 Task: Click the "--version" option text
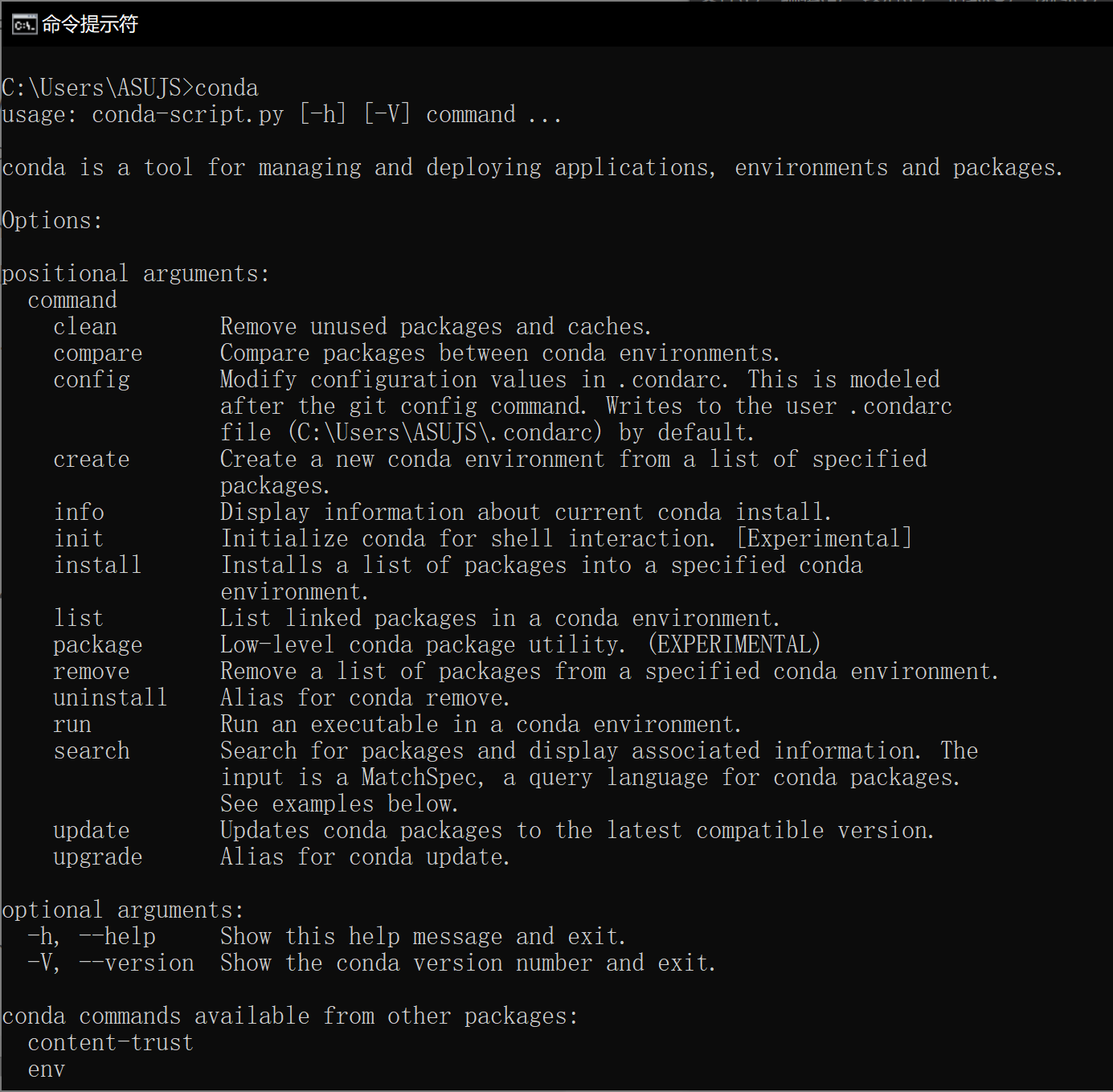137,963
